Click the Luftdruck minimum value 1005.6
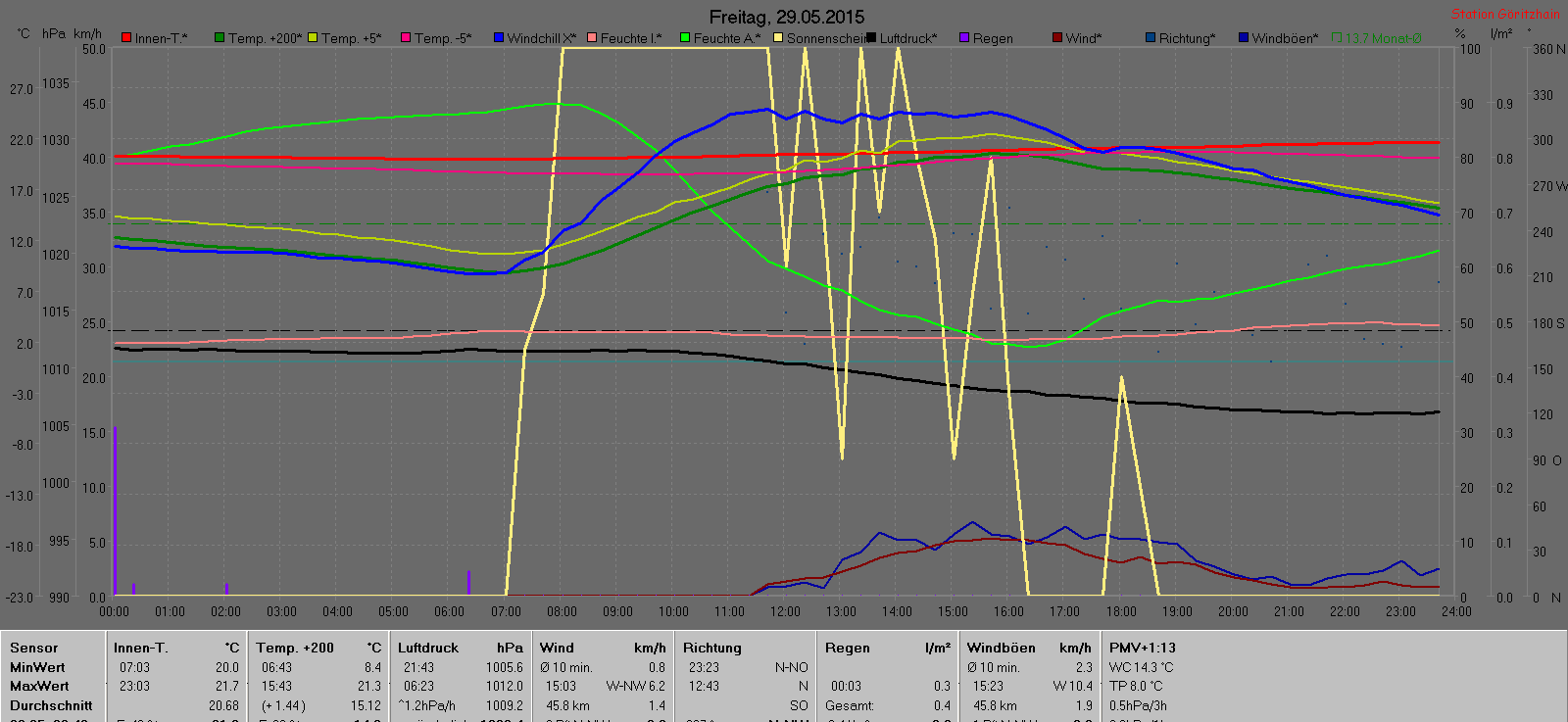Screen dimensions: 1568x722 (505, 667)
